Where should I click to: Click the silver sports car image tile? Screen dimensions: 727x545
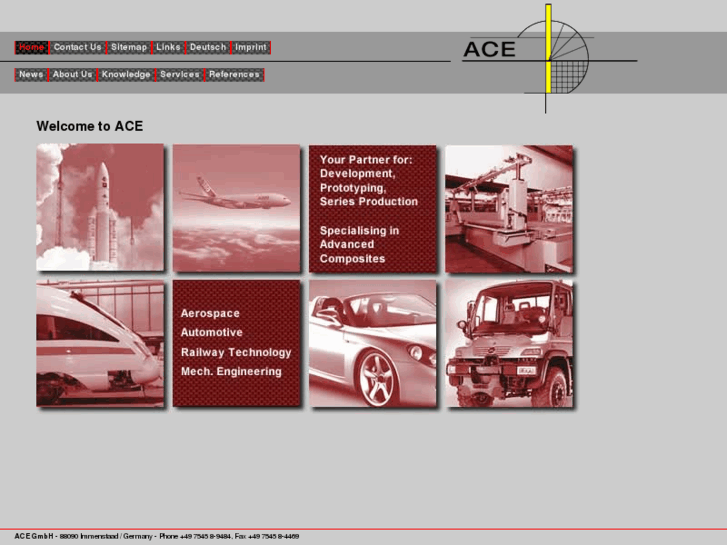[x=373, y=344]
